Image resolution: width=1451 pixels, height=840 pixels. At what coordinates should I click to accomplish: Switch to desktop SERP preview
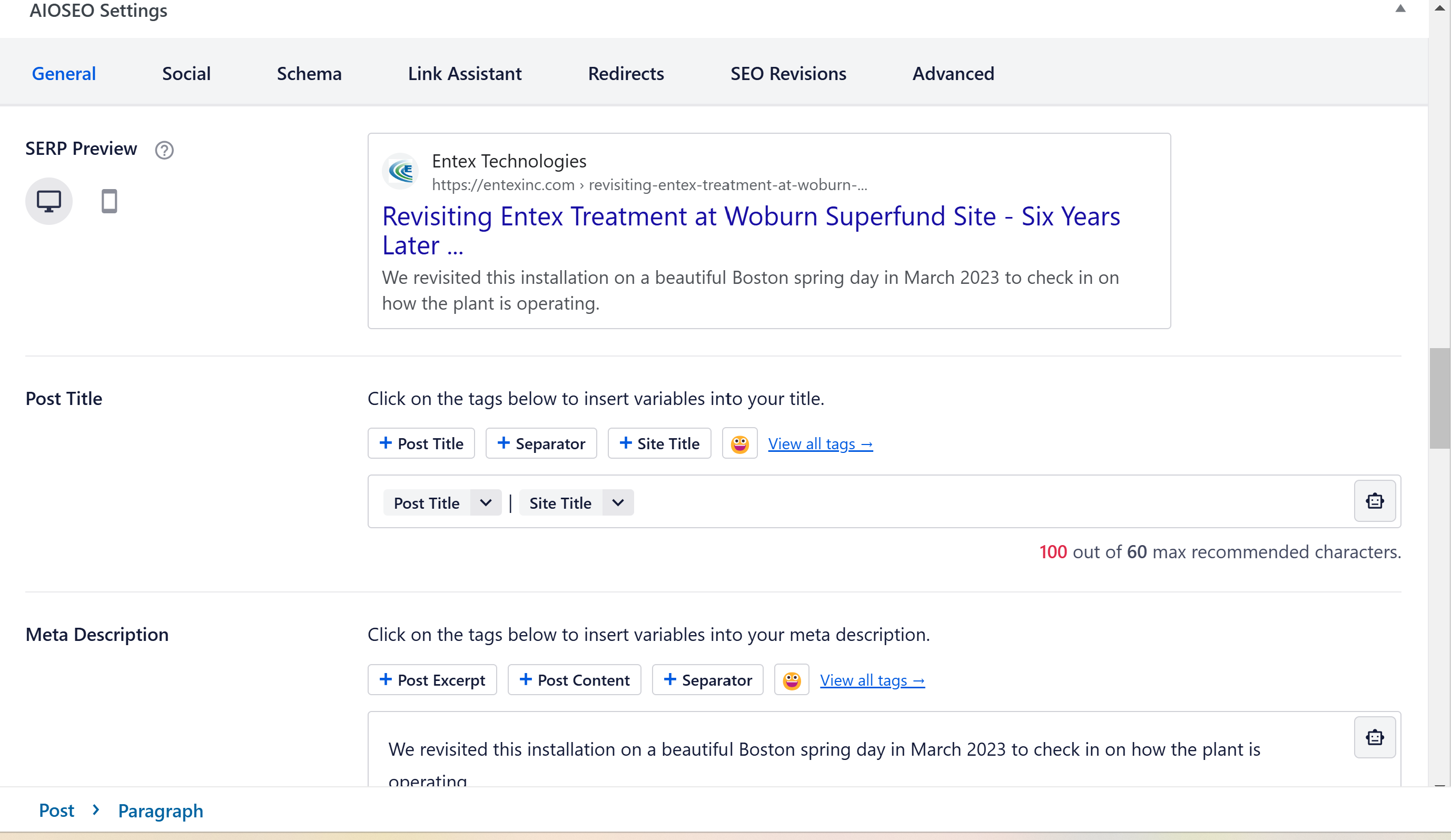[49, 202]
